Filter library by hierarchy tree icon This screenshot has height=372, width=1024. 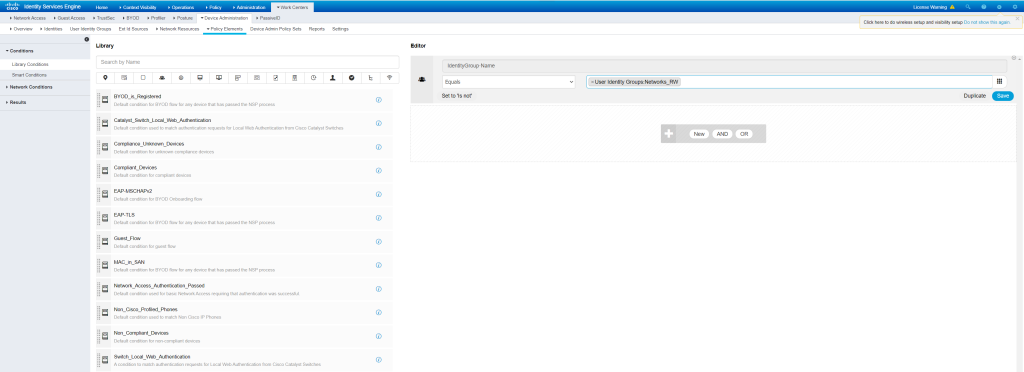[x=371, y=78]
